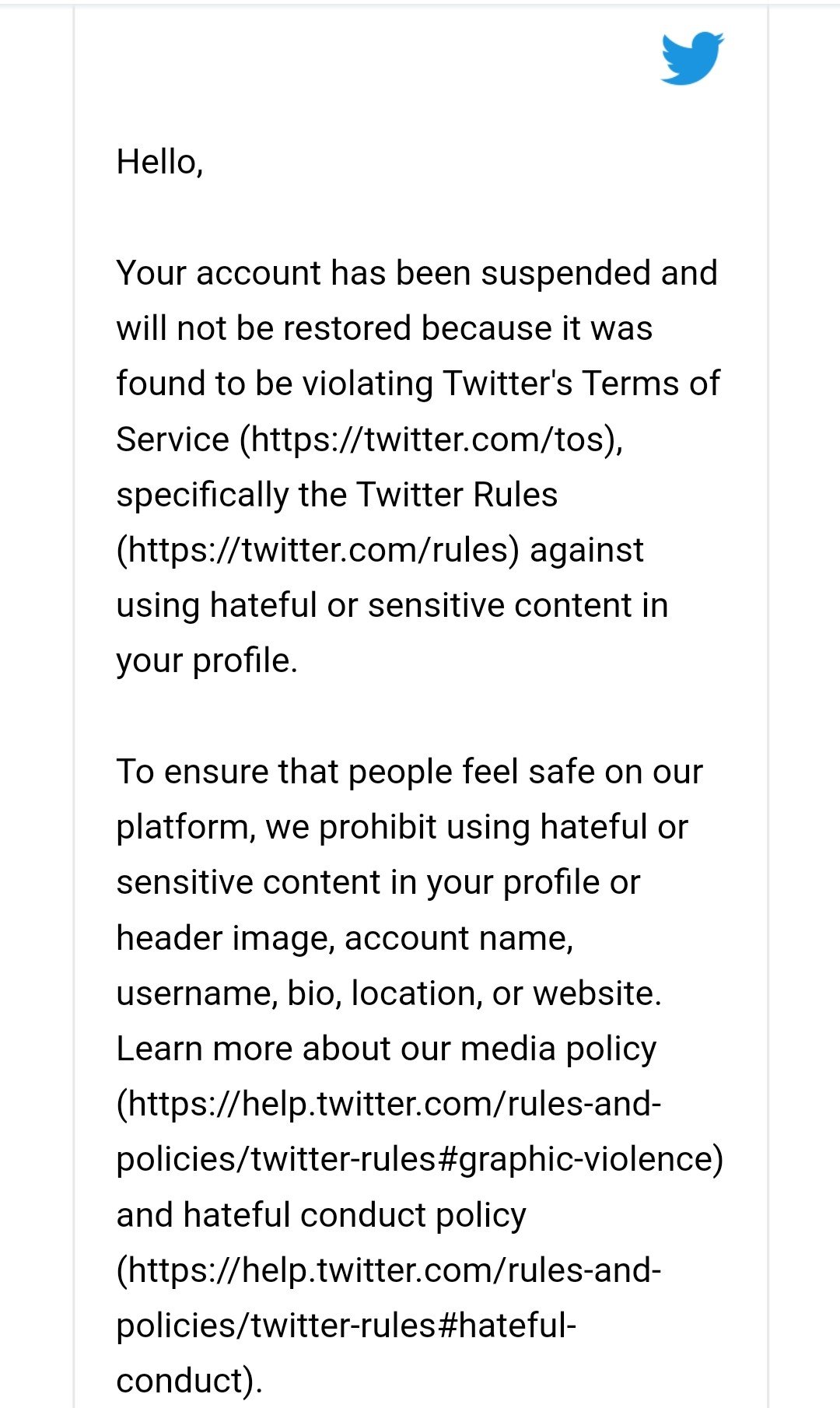840x1408 pixels.
Task: Click "sensitive content in your profile or" line
Action: tap(378, 883)
